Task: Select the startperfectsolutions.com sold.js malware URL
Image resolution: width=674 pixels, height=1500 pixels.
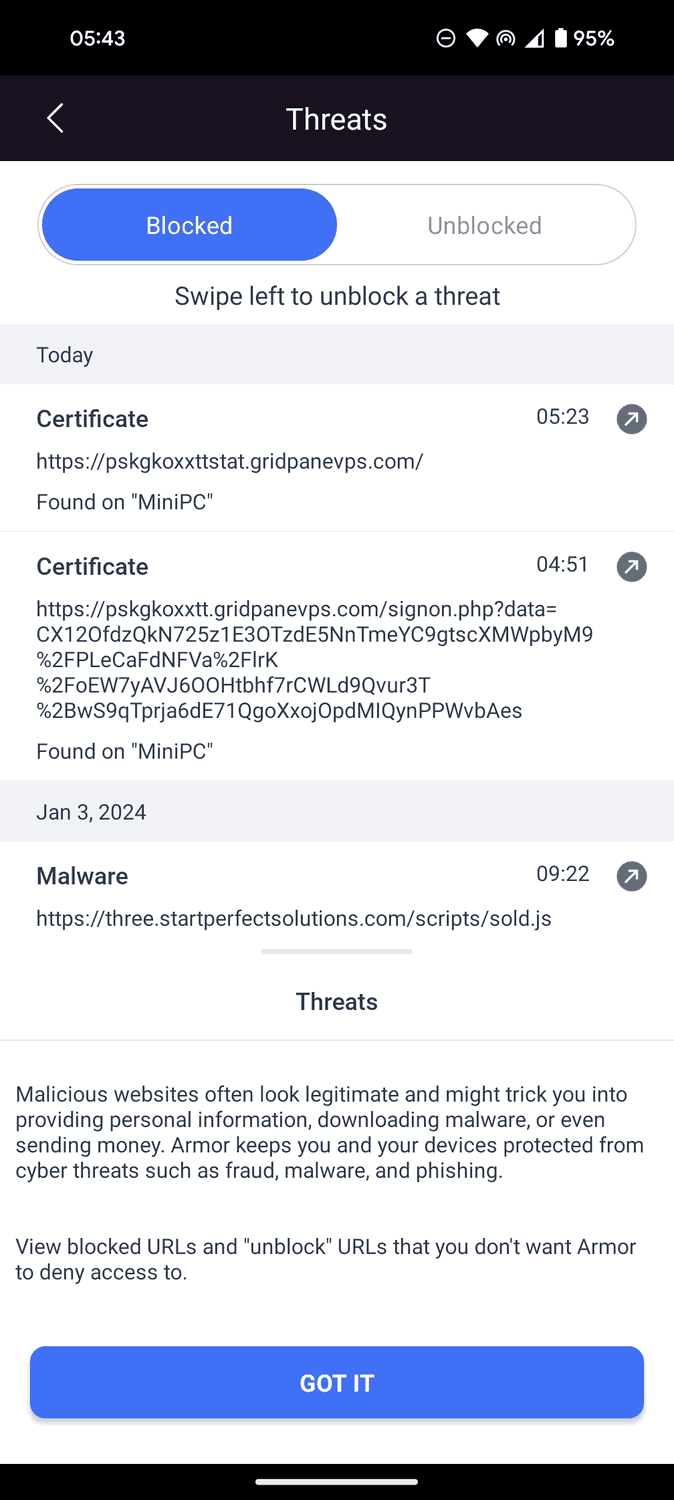Action: (294, 918)
